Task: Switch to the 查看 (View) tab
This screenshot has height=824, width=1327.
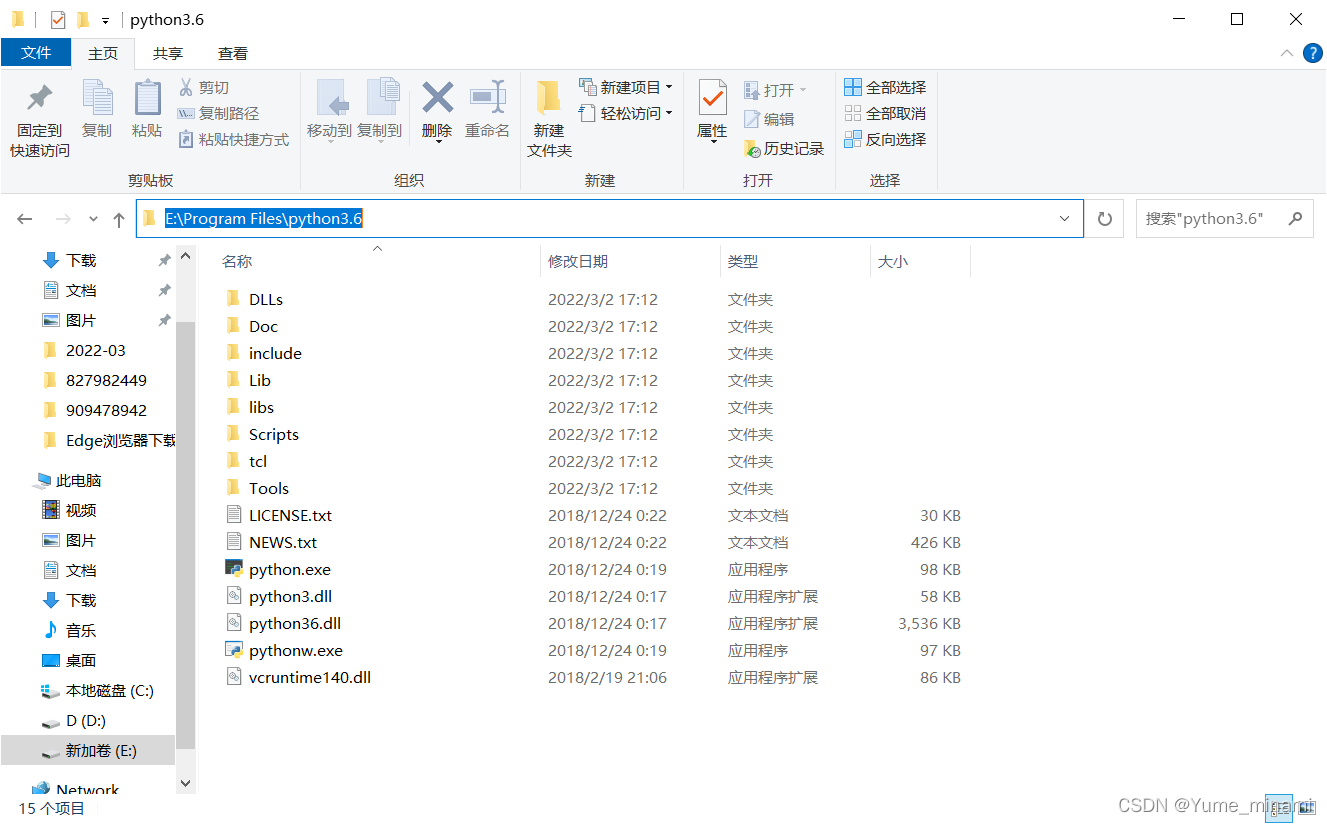Action: coord(233,53)
